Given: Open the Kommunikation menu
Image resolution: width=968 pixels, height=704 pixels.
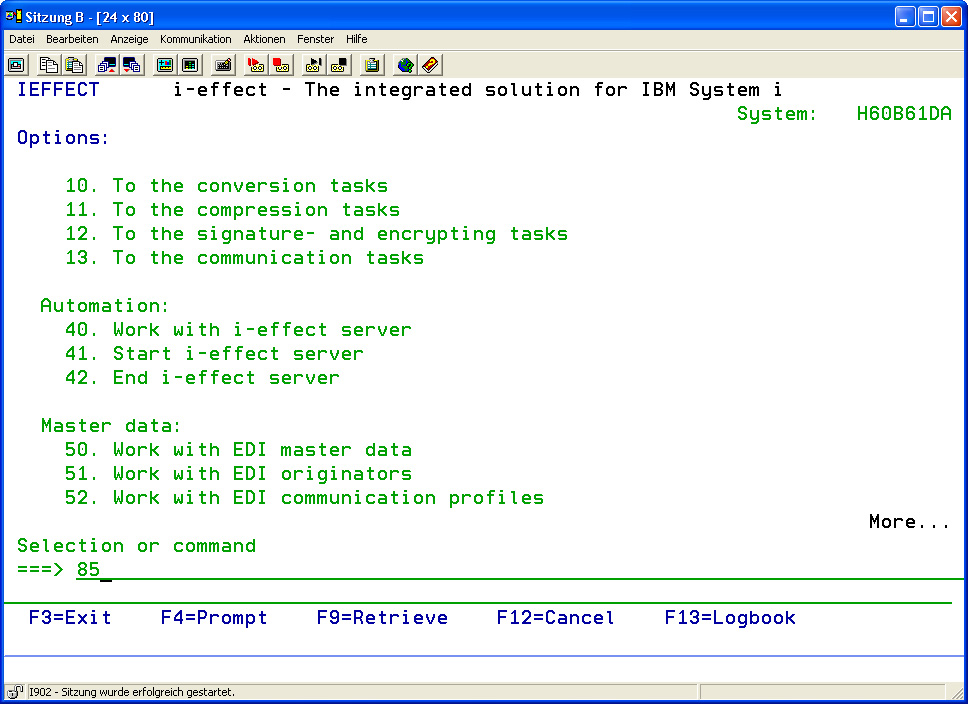Looking at the screenshot, I should tap(195, 39).
